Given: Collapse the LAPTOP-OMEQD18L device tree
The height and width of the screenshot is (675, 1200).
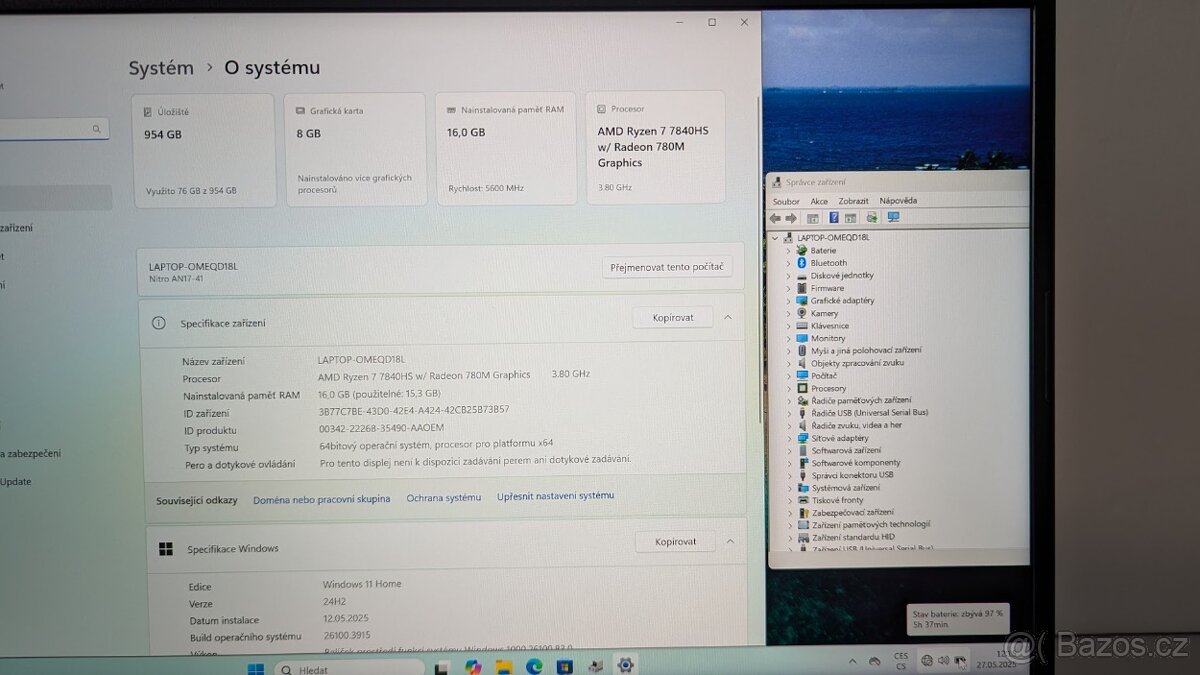Looking at the screenshot, I should [774, 237].
